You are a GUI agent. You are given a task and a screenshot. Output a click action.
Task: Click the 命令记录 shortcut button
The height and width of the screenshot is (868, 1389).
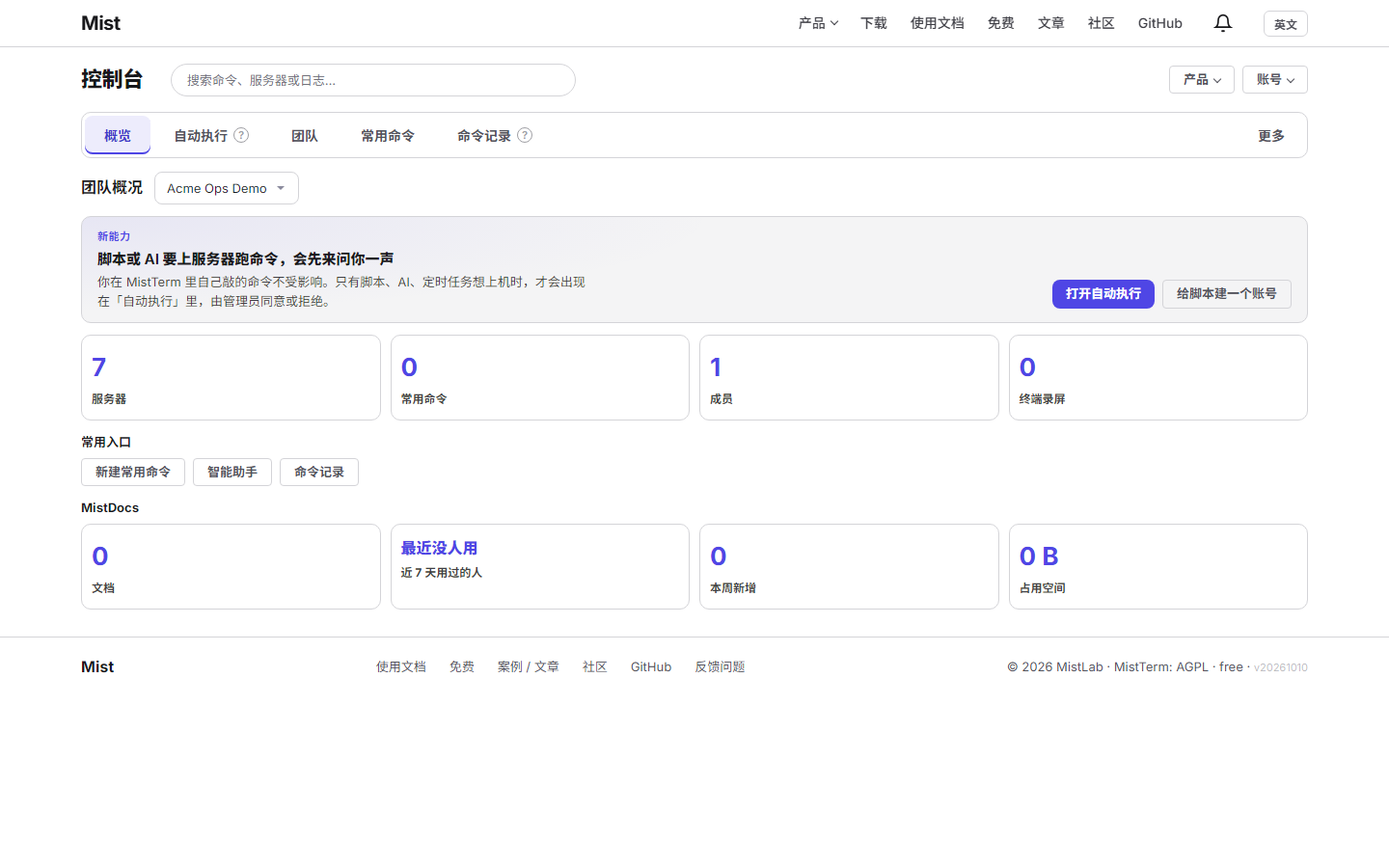pos(319,472)
